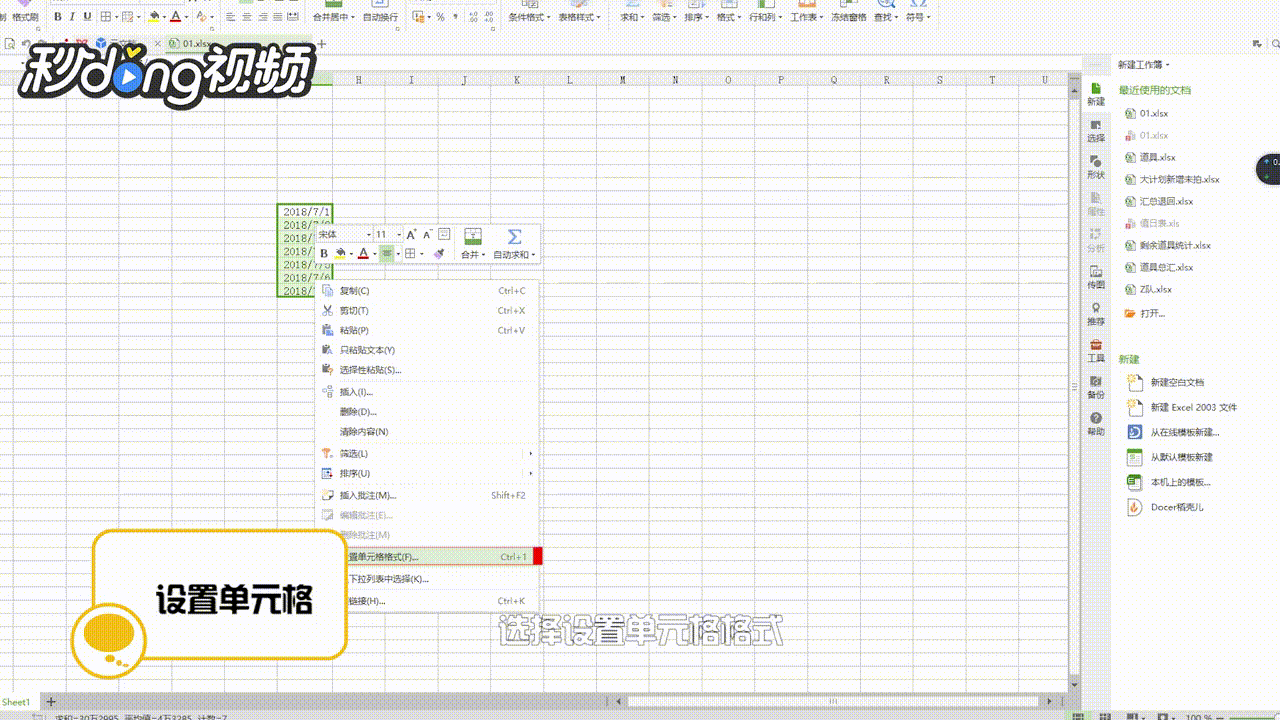Viewport: 1280px width, 720px height.
Task: Click font color A in top ribbon
Action: [176, 17]
